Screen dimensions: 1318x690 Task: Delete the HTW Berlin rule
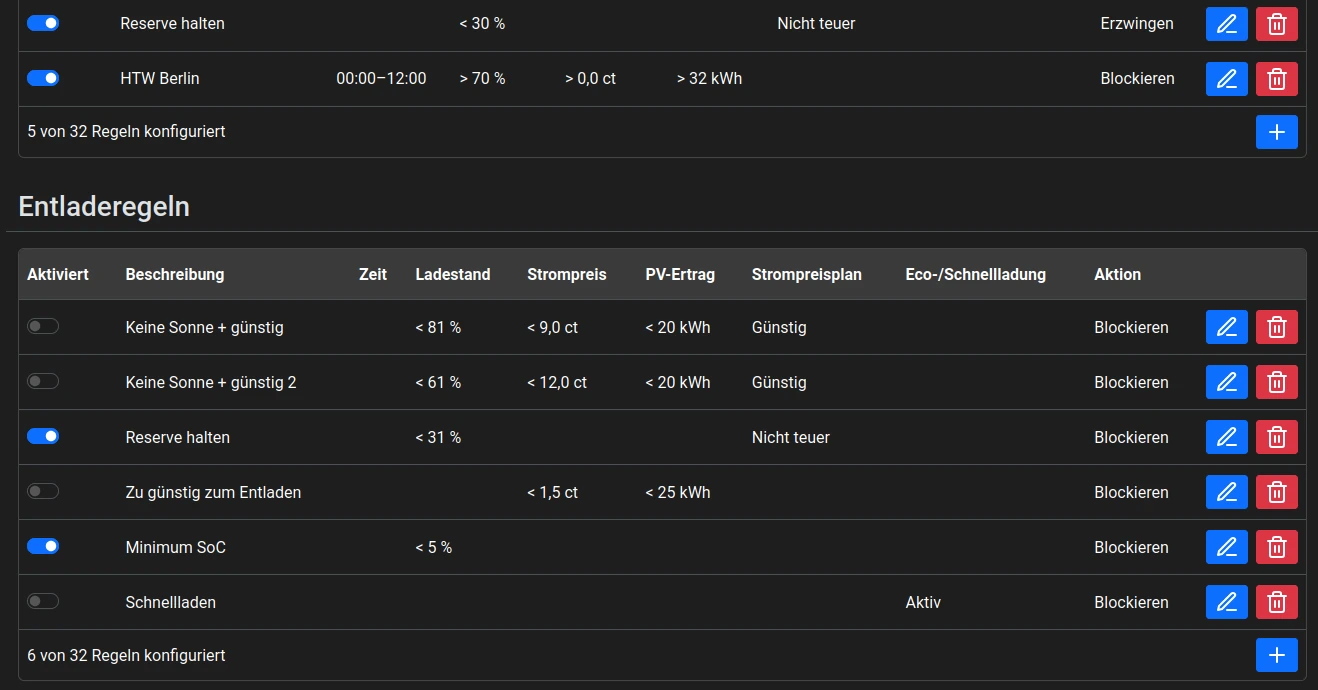[1277, 78]
